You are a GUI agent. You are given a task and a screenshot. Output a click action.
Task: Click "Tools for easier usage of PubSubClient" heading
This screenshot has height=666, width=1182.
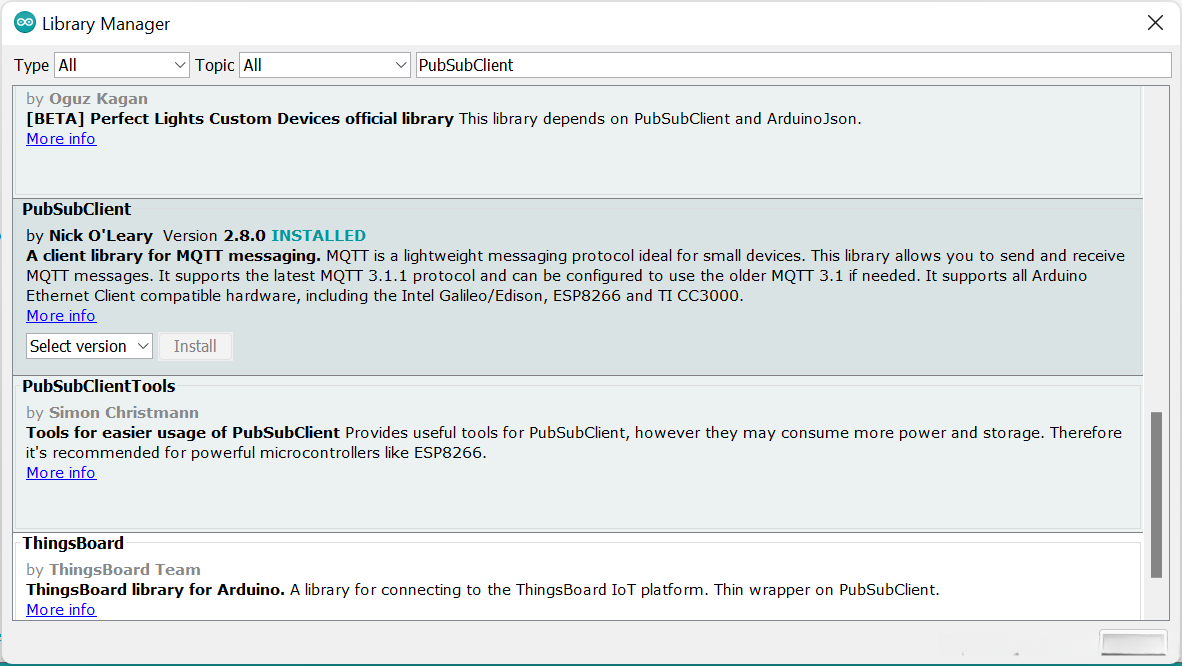coord(183,433)
